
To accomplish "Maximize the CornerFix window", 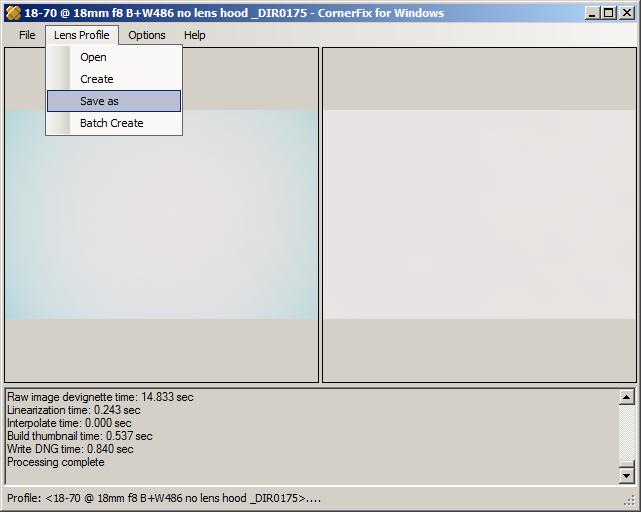I will 608,13.
